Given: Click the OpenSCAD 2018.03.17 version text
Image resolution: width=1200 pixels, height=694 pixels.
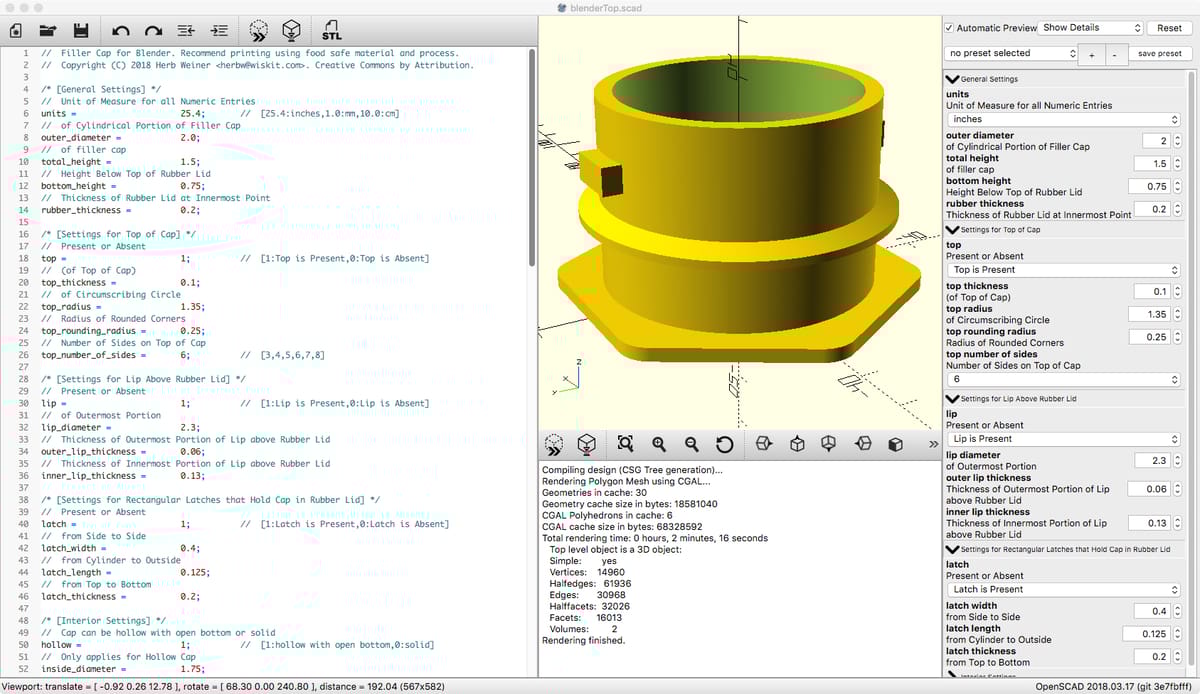Looking at the screenshot, I should (x=1115, y=687).
